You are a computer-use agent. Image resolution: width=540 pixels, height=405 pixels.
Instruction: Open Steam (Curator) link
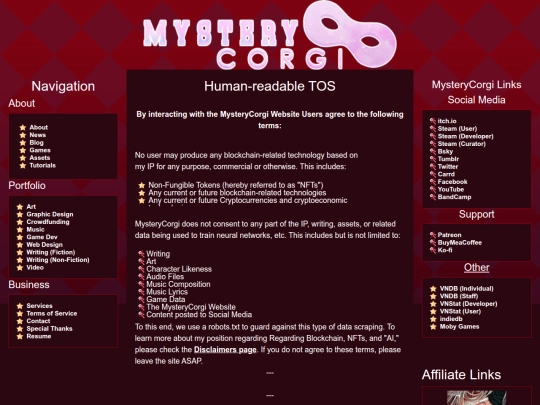[x=461, y=144]
